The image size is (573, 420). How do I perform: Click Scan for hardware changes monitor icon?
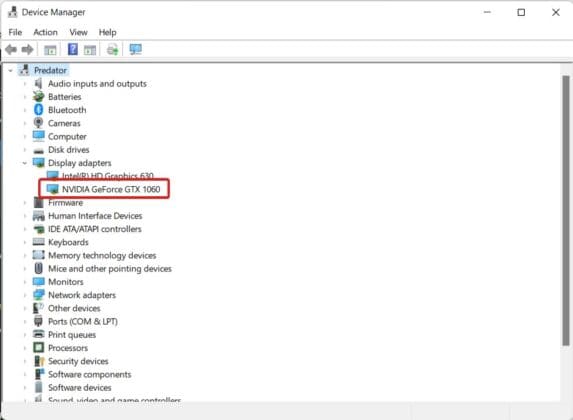[x=136, y=49]
